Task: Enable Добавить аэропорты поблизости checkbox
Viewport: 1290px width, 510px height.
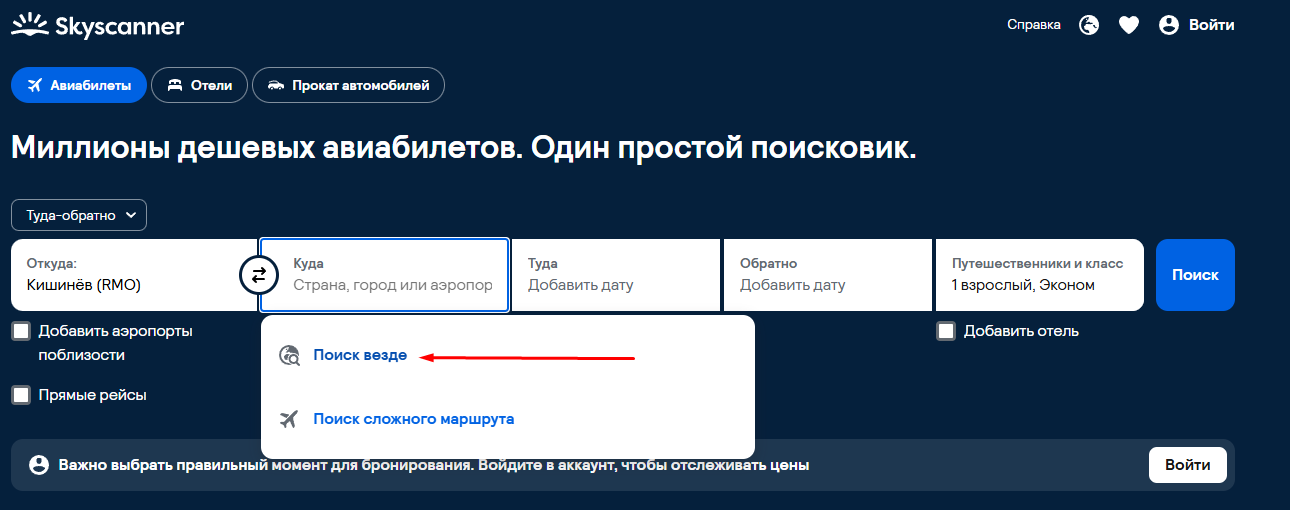Action: tap(21, 331)
